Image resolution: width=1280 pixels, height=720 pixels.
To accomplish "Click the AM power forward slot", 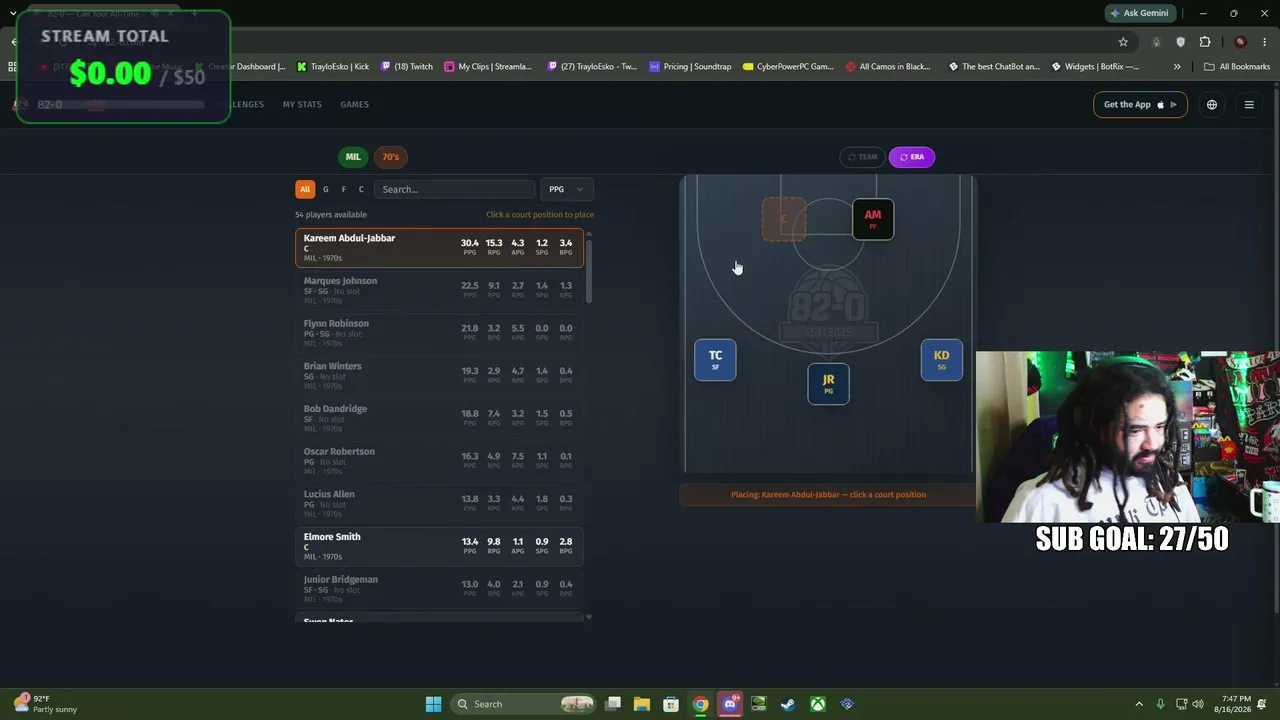I will pos(873,219).
